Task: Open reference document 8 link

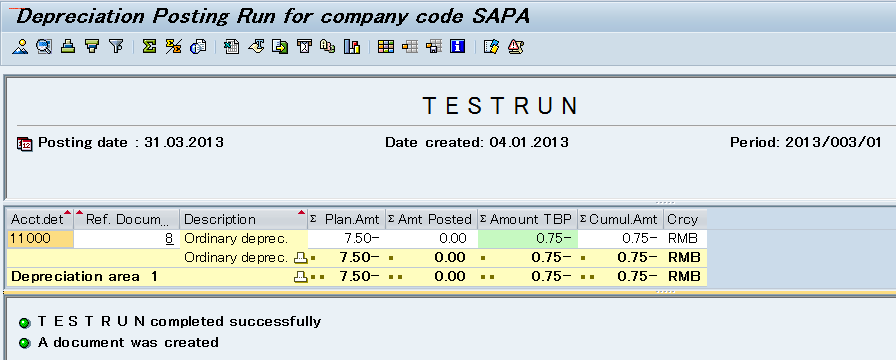Action: coord(169,239)
